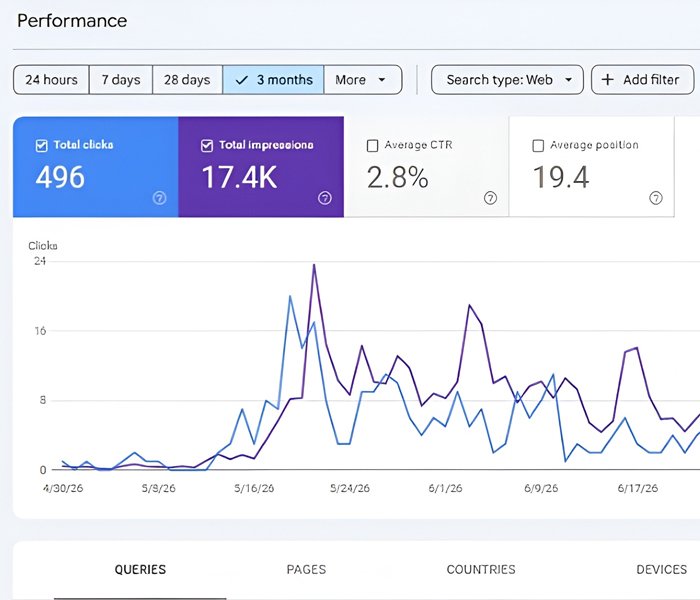Open help icon on Average position card
700x600 pixels.
click(x=655, y=198)
